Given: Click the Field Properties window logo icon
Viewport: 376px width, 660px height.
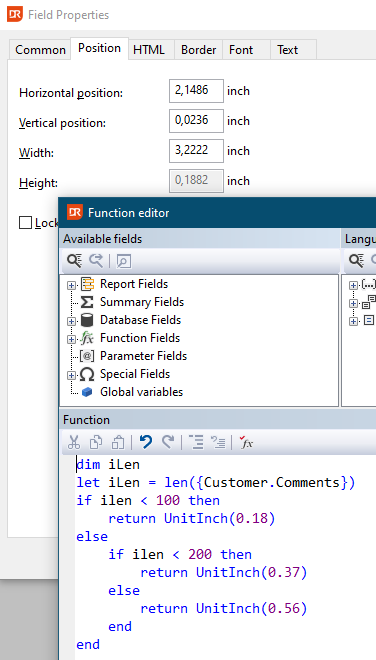Looking at the screenshot, I should click(x=15, y=14).
